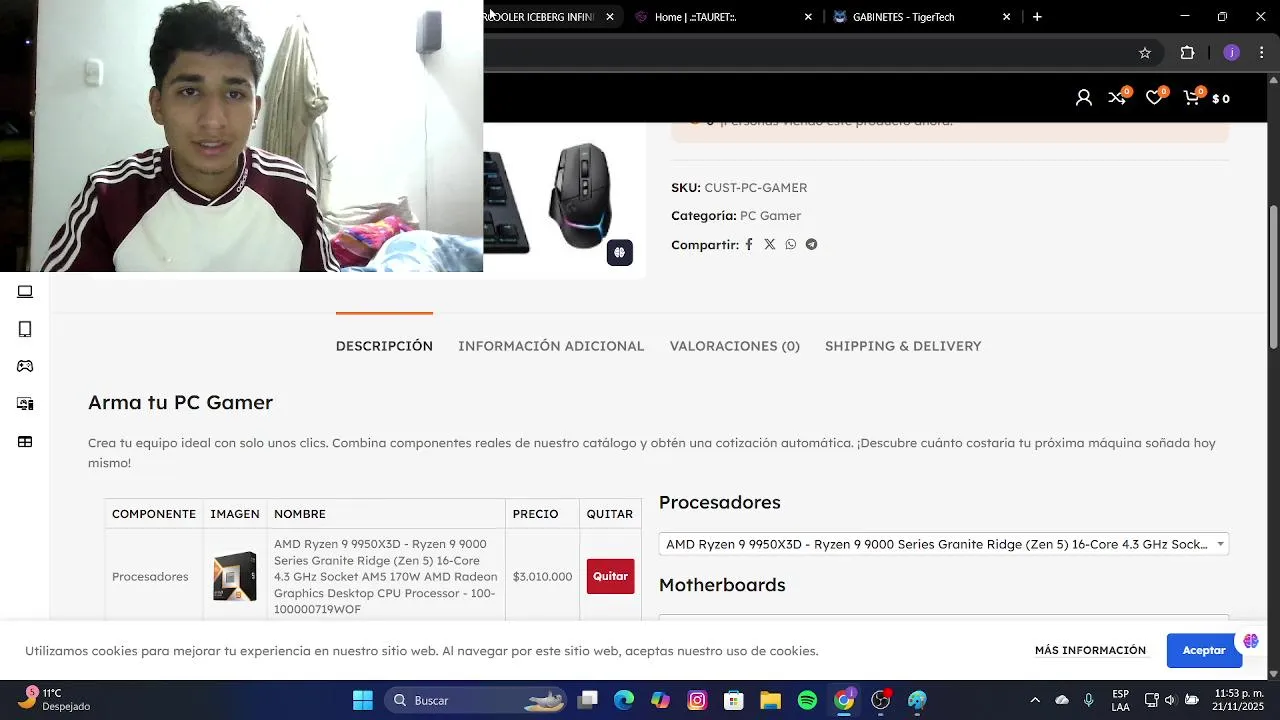Open Task View from the taskbar
This screenshot has width=1280, height=720.
click(588, 700)
